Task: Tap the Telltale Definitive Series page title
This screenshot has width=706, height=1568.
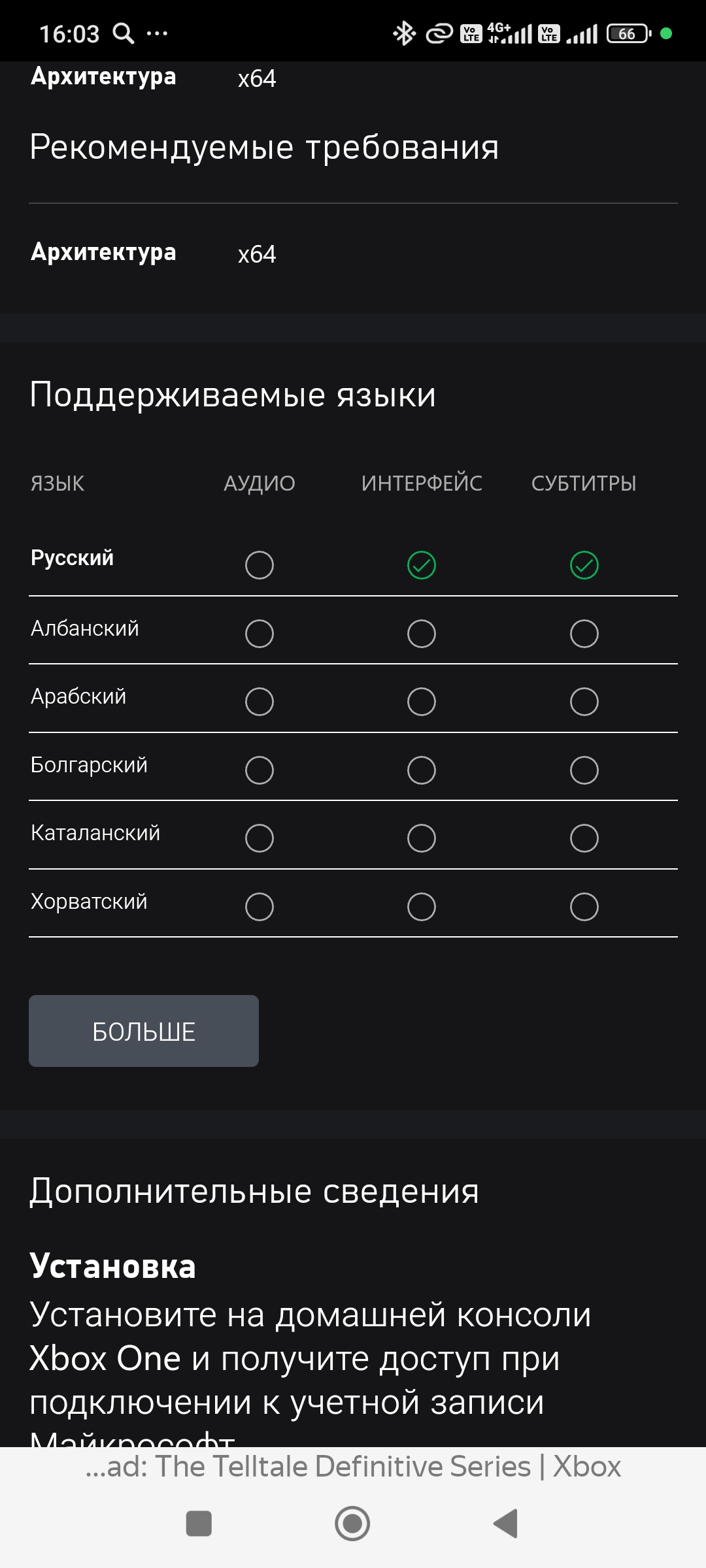Action: pos(353,1467)
